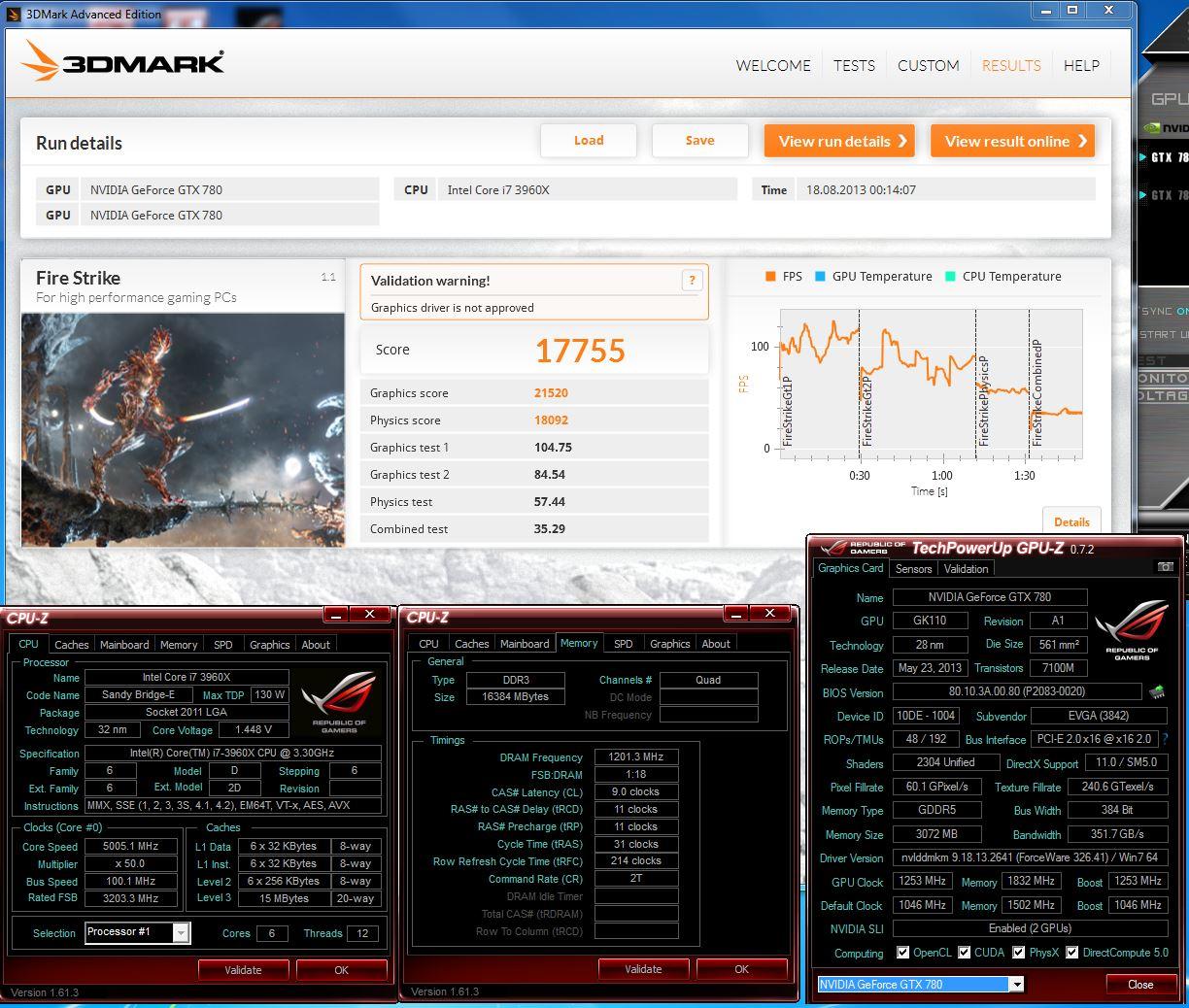Click OK in the left CPU-Z window
The image size is (1189, 1008).
(x=341, y=970)
